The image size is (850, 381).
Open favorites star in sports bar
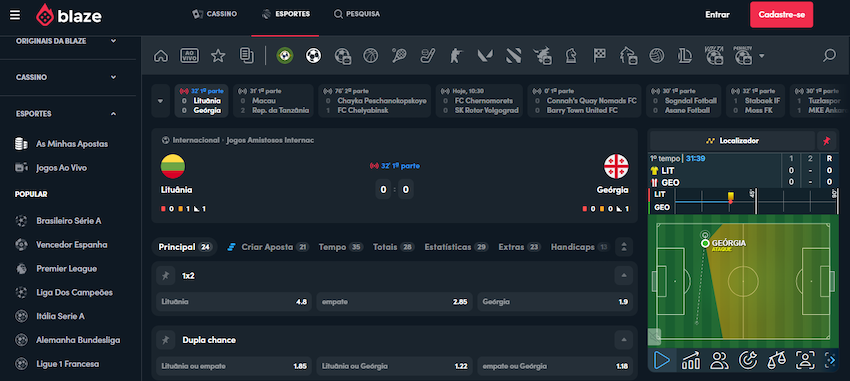[218, 55]
